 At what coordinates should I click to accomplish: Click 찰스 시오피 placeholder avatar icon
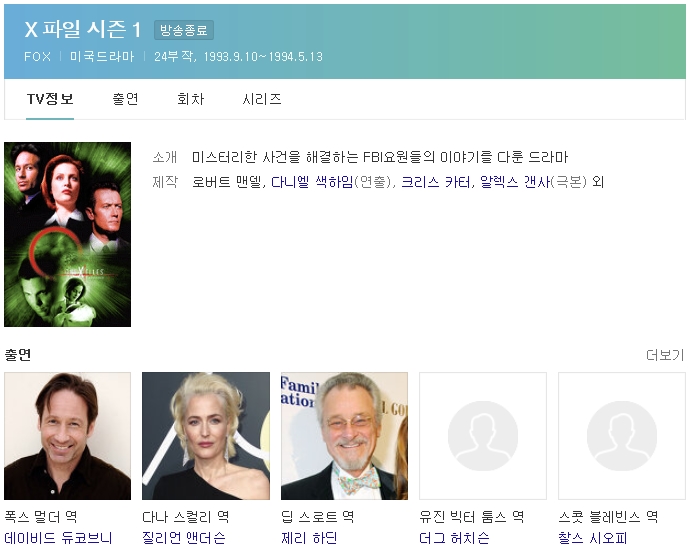(x=621, y=436)
